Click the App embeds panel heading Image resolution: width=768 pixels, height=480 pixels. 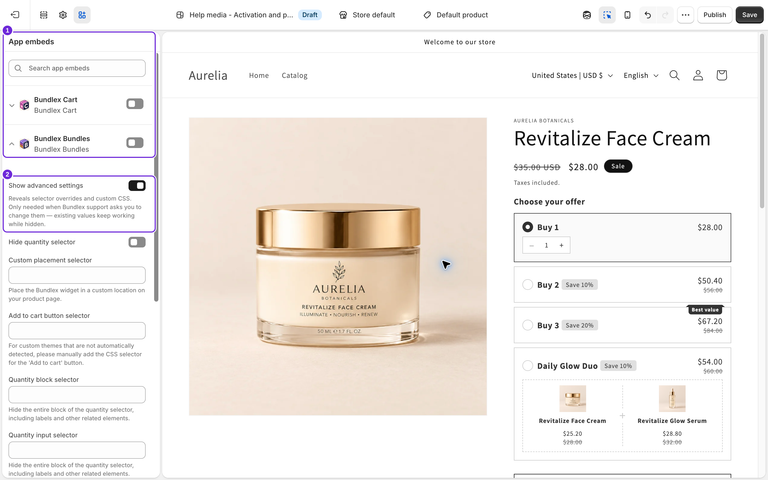31,42
